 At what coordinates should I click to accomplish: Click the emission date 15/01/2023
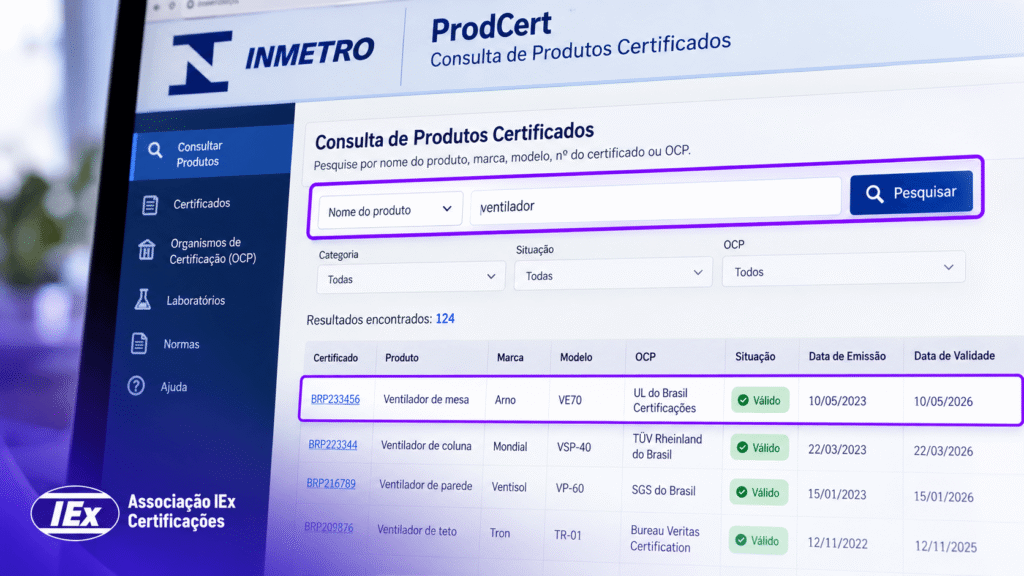pos(837,494)
